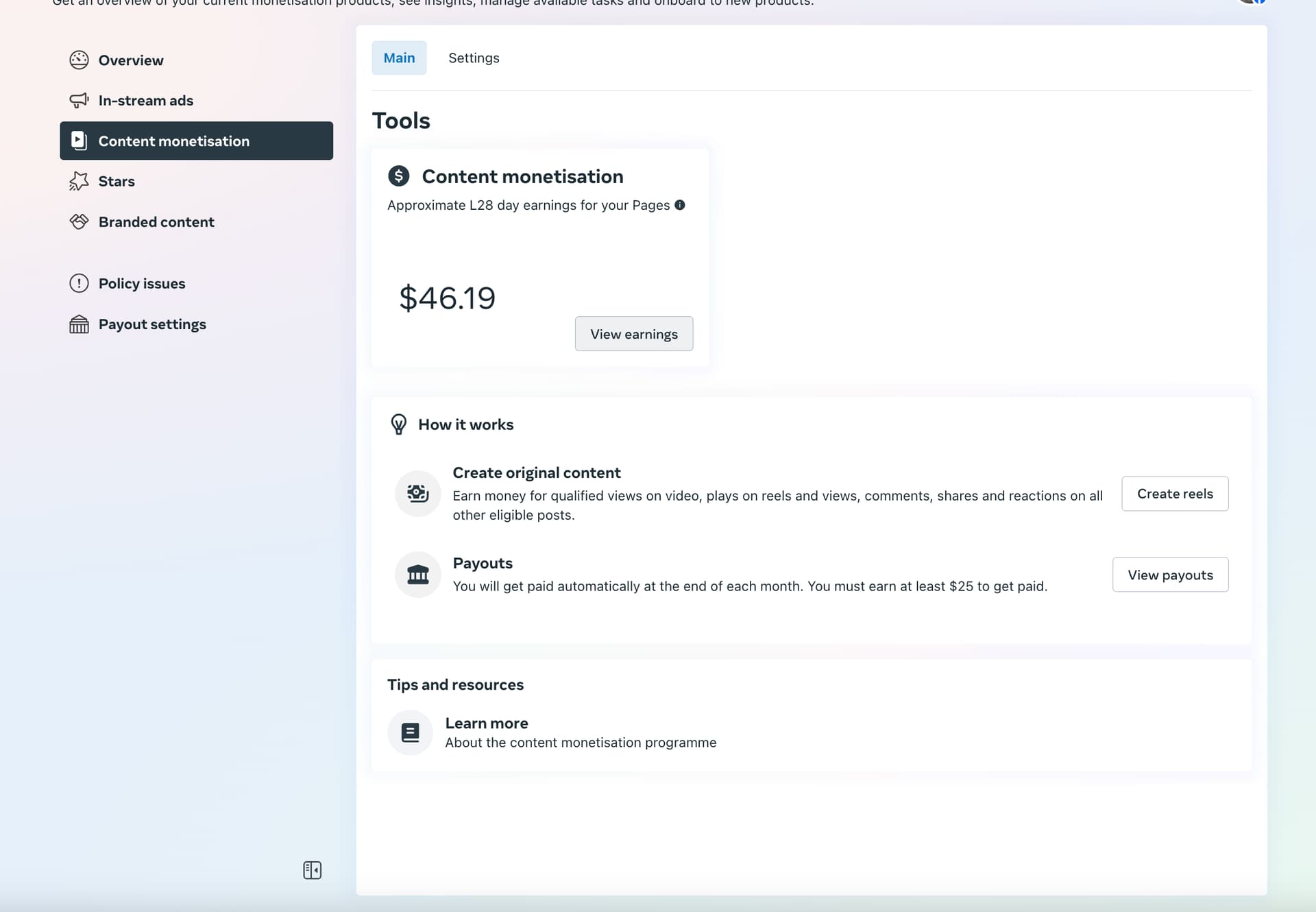Open Learn more about monetisation programme
1316x912 pixels.
[486, 723]
